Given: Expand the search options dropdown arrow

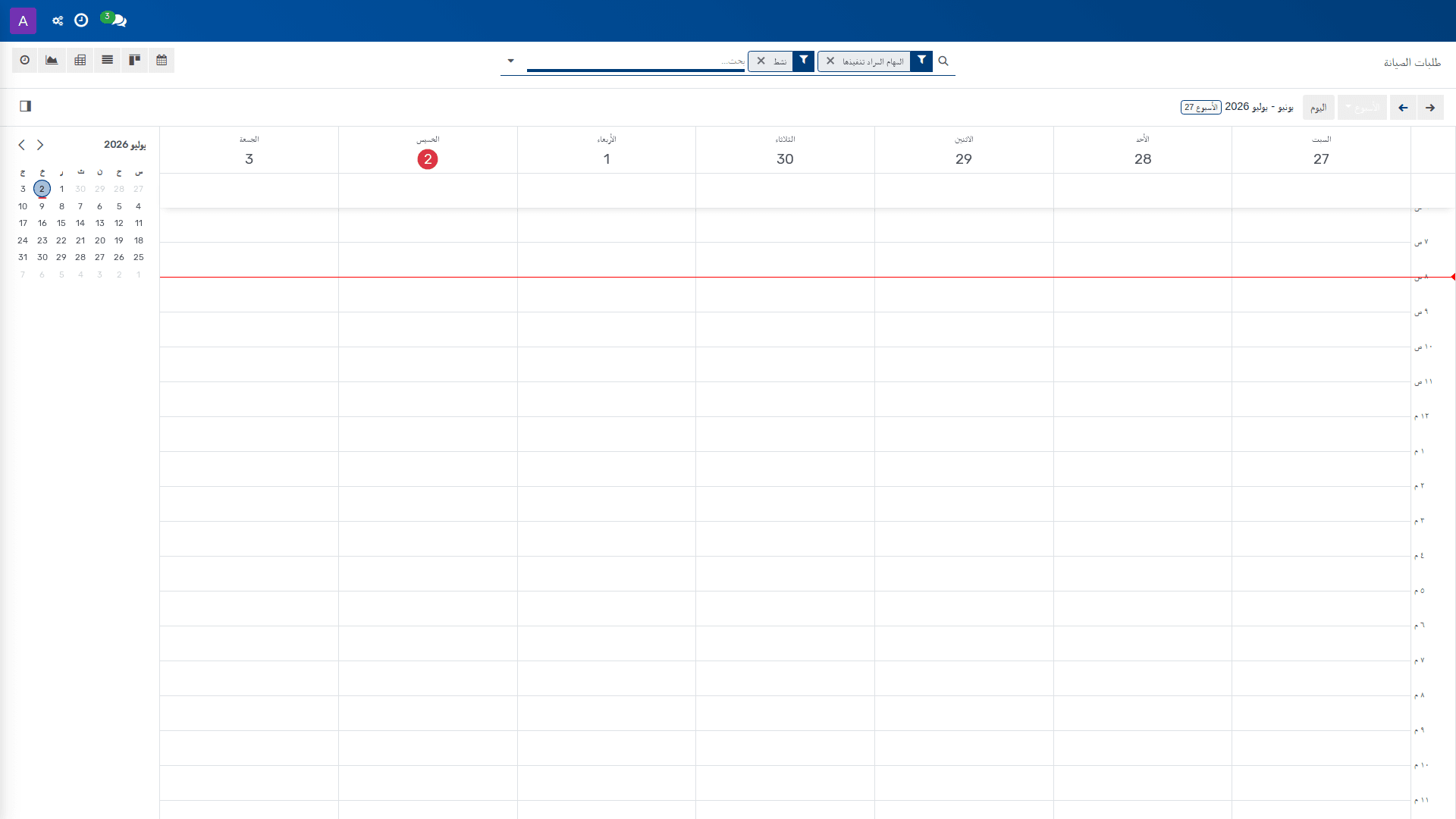Looking at the screenshot, I should point(510,61).
